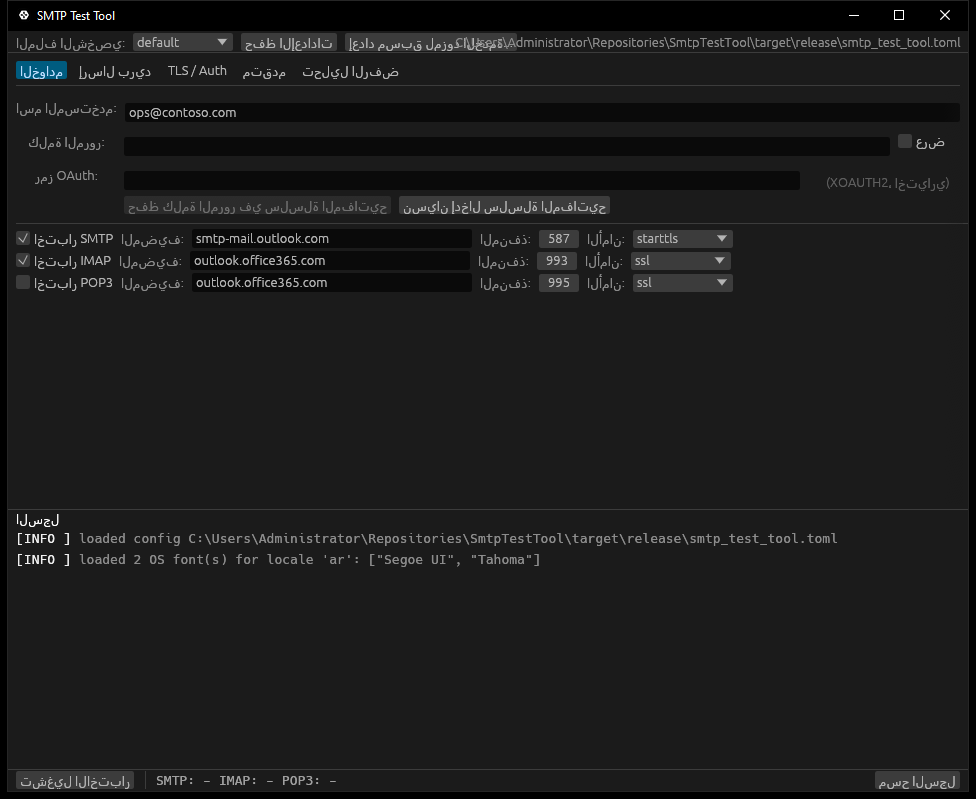Toggle the اختبار IMAP checkbox
Viewport: 976px width, 799px height.
[23, 260]
